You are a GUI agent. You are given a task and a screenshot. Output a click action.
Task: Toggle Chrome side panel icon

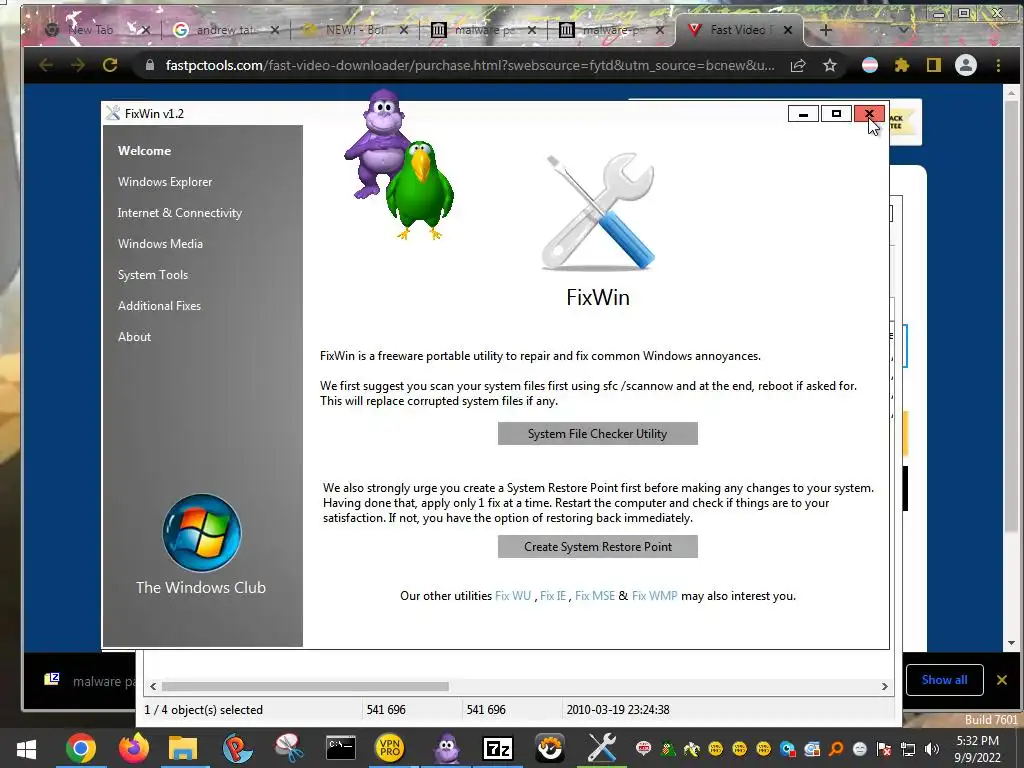coord(934,65)
